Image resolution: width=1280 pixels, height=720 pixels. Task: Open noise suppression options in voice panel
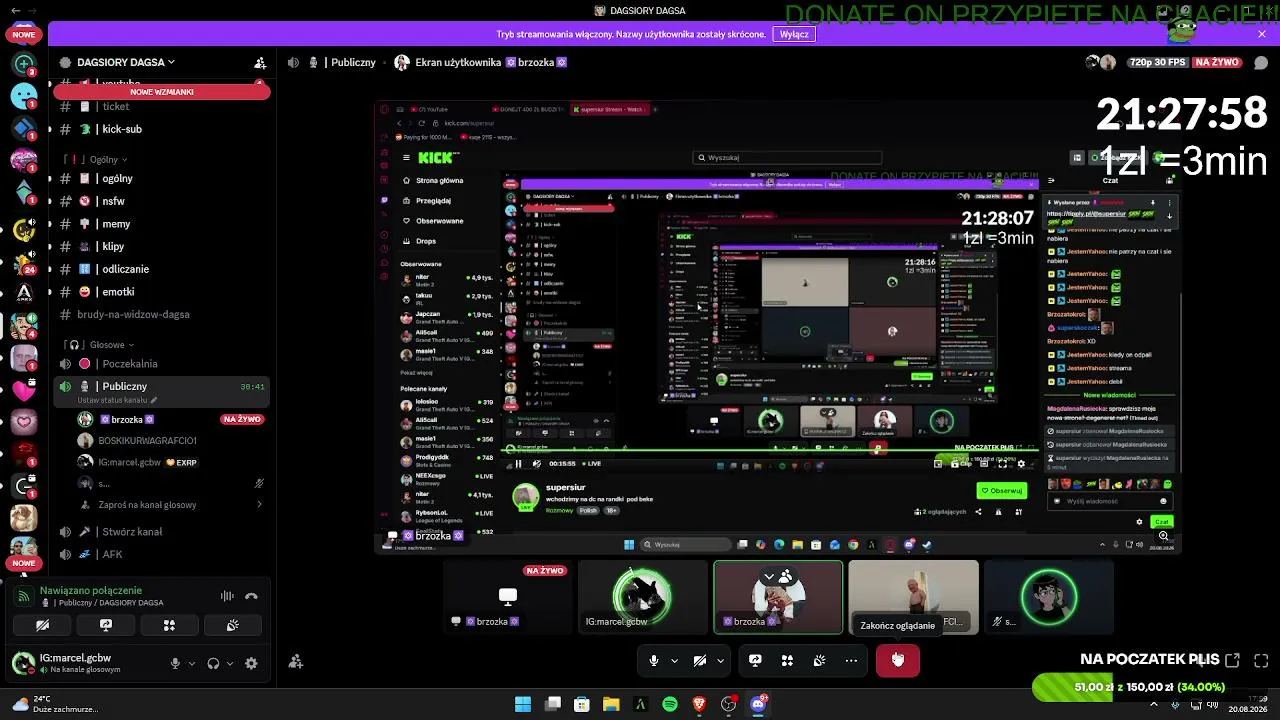point(227,596)
